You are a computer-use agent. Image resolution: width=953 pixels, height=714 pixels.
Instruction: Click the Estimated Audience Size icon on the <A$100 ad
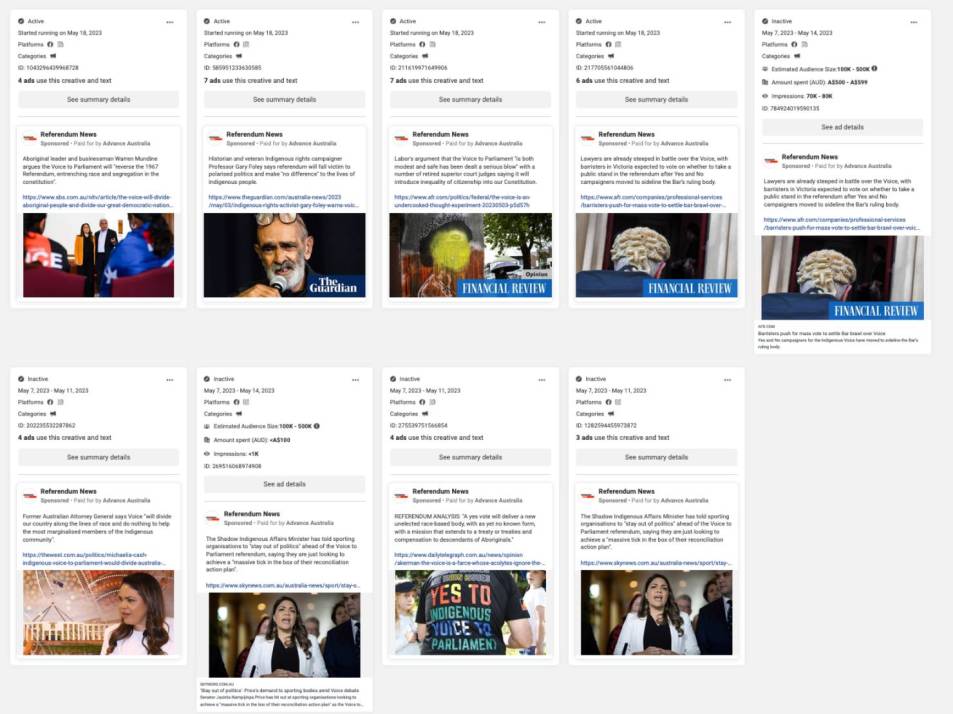pos(207,425)
